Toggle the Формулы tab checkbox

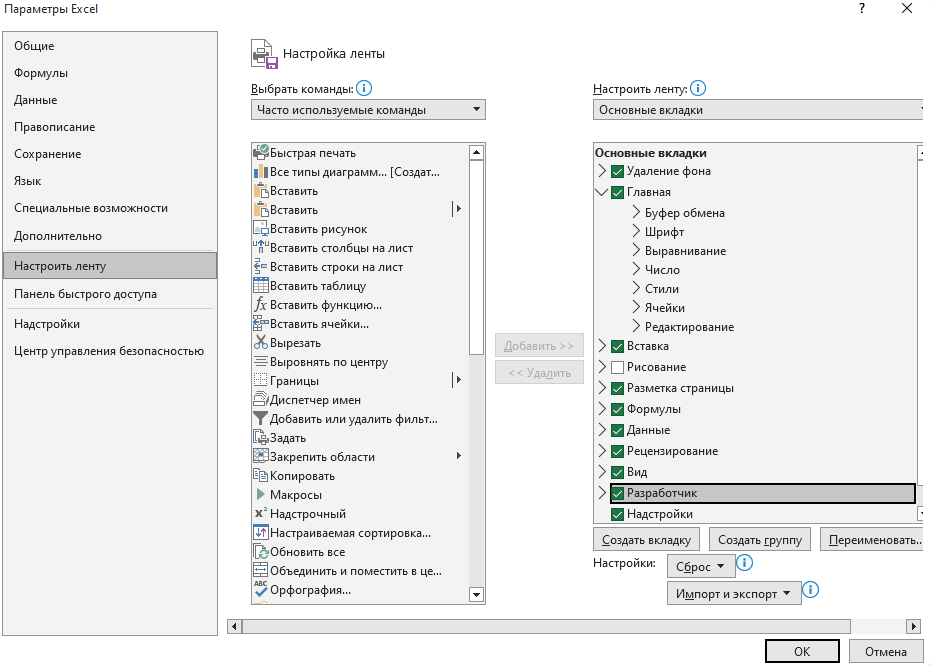tap(617, 409)
